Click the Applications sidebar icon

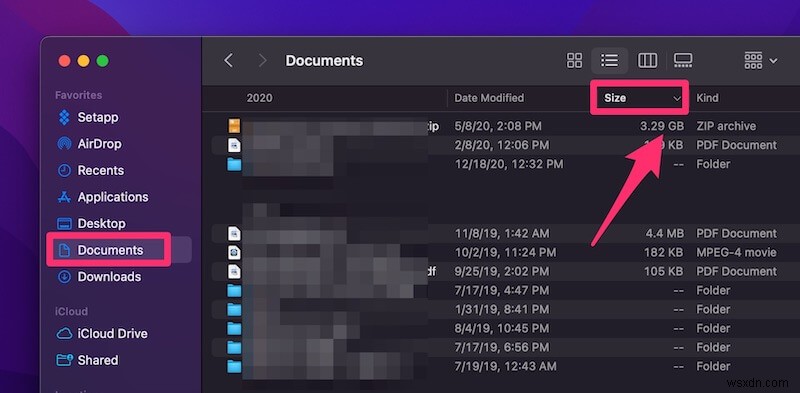pos(64,197)
